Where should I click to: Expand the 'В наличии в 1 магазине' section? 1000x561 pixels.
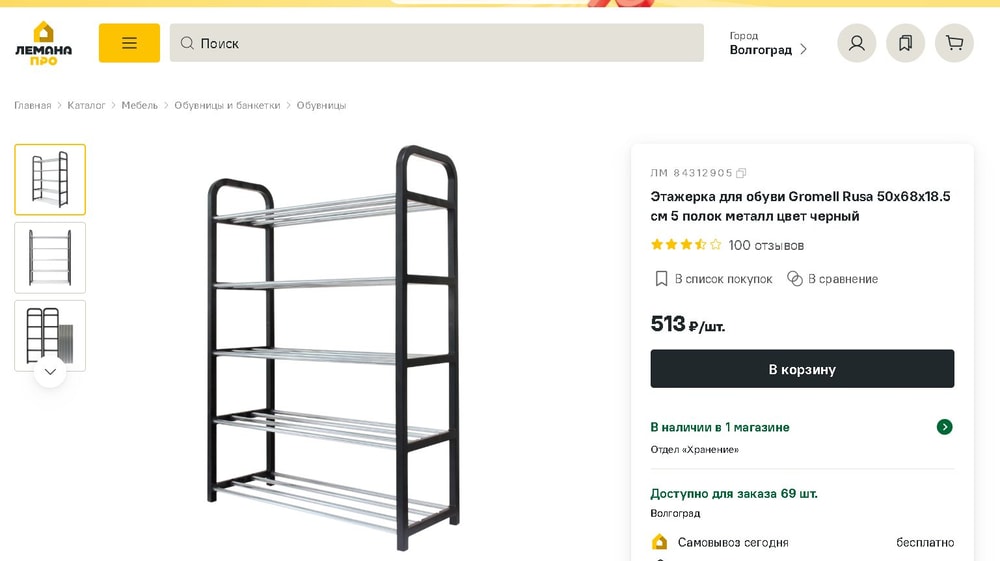[x=720, y=427]
